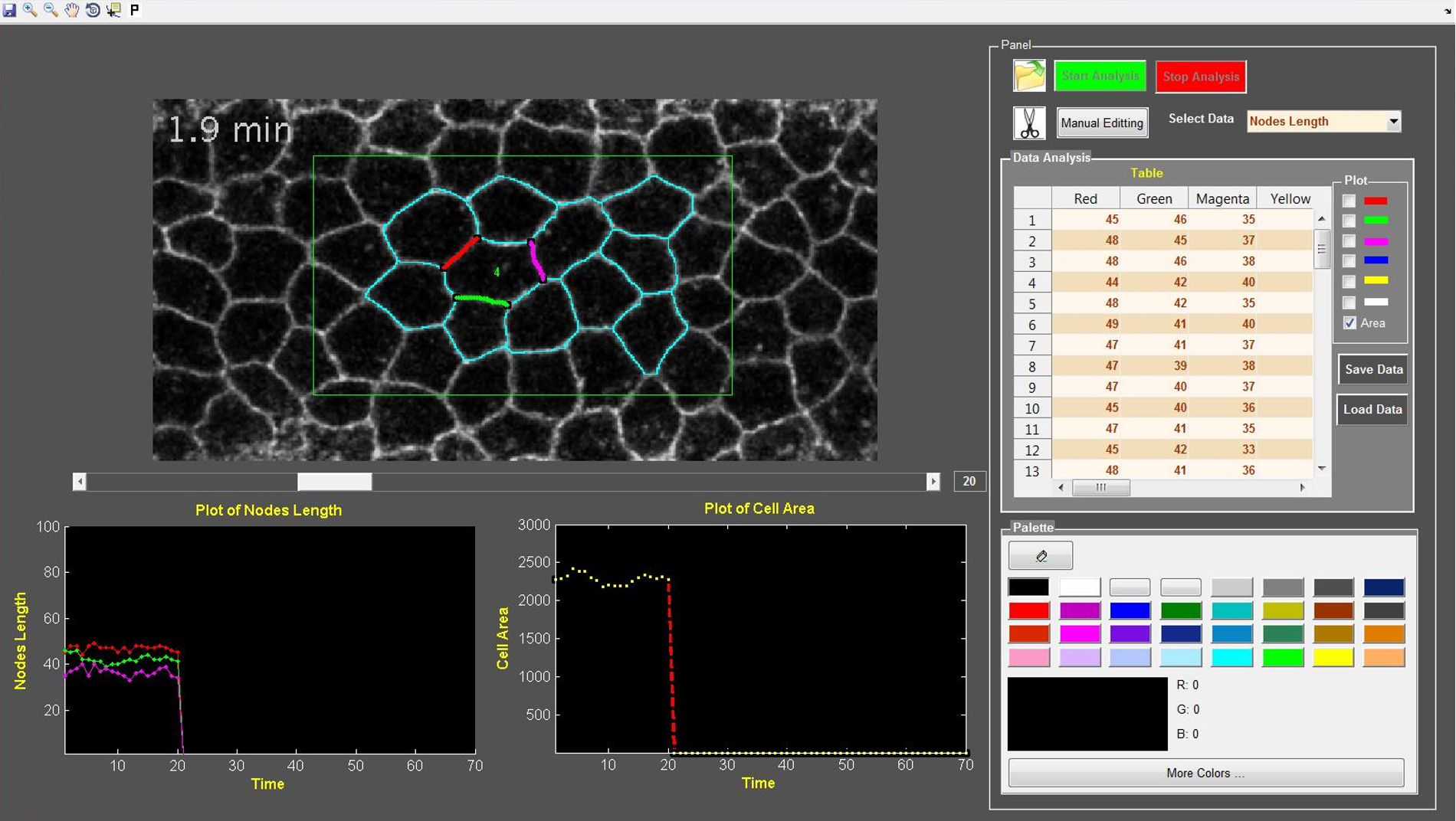This screenshot has height=821, width=1456.
Task: Open More Colors dialog
Action: (1206, 773)
